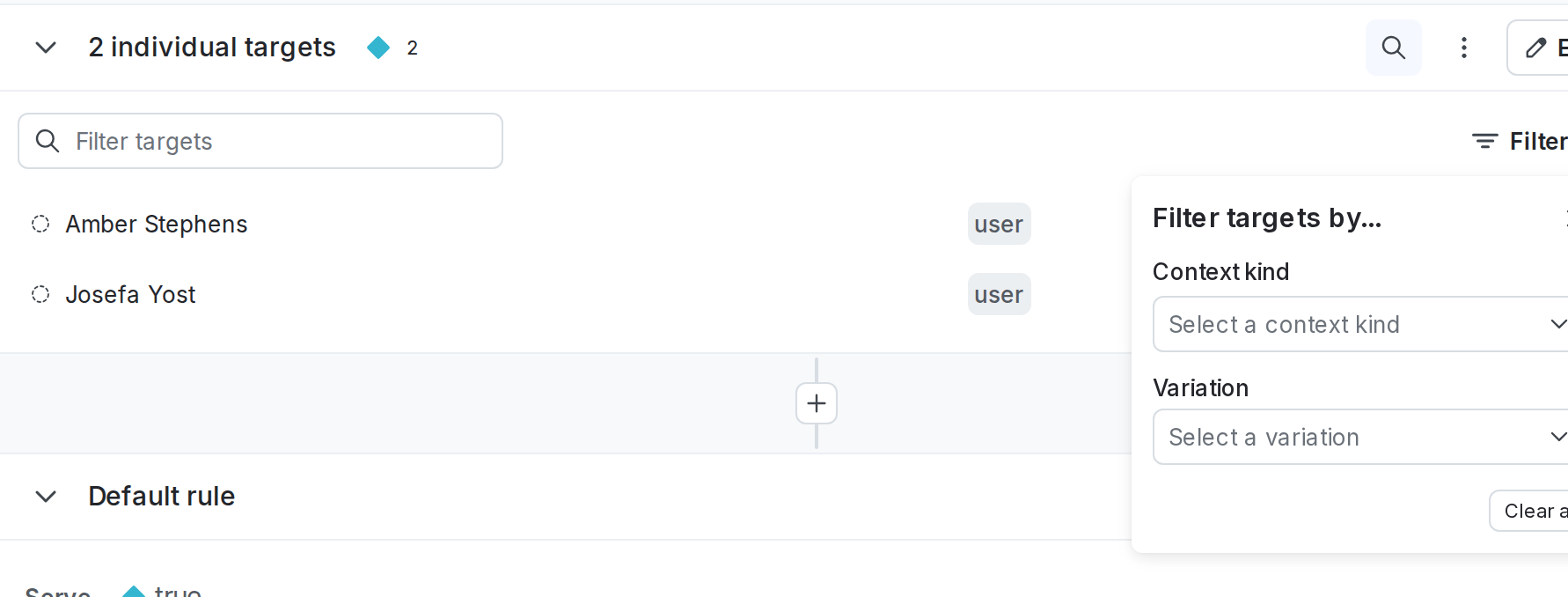Click the user tag next to Amber Stephens
The width and height of the screenshot is (1568, 597).
(x=999, y=224)
